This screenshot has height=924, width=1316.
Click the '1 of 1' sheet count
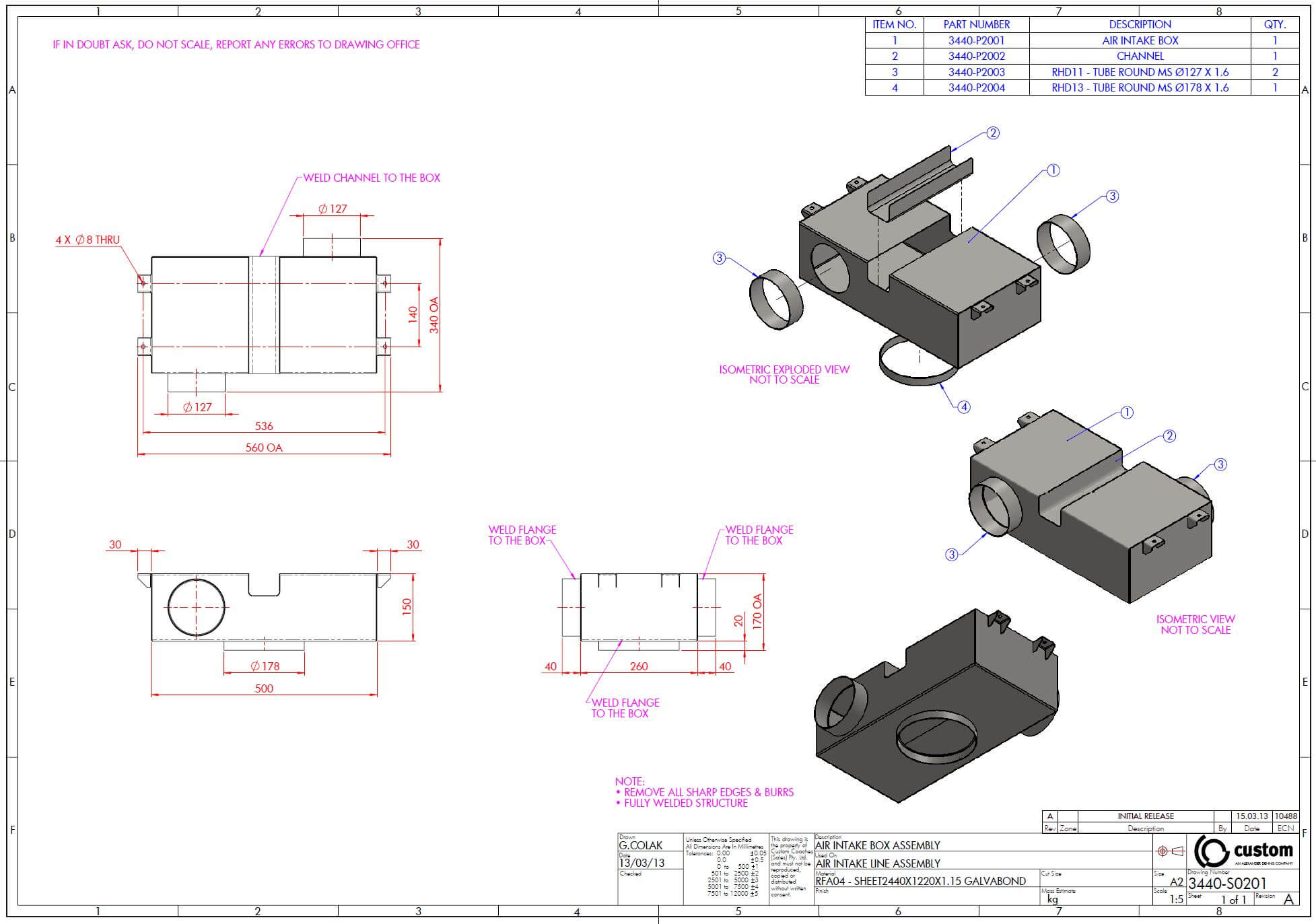1234,900
